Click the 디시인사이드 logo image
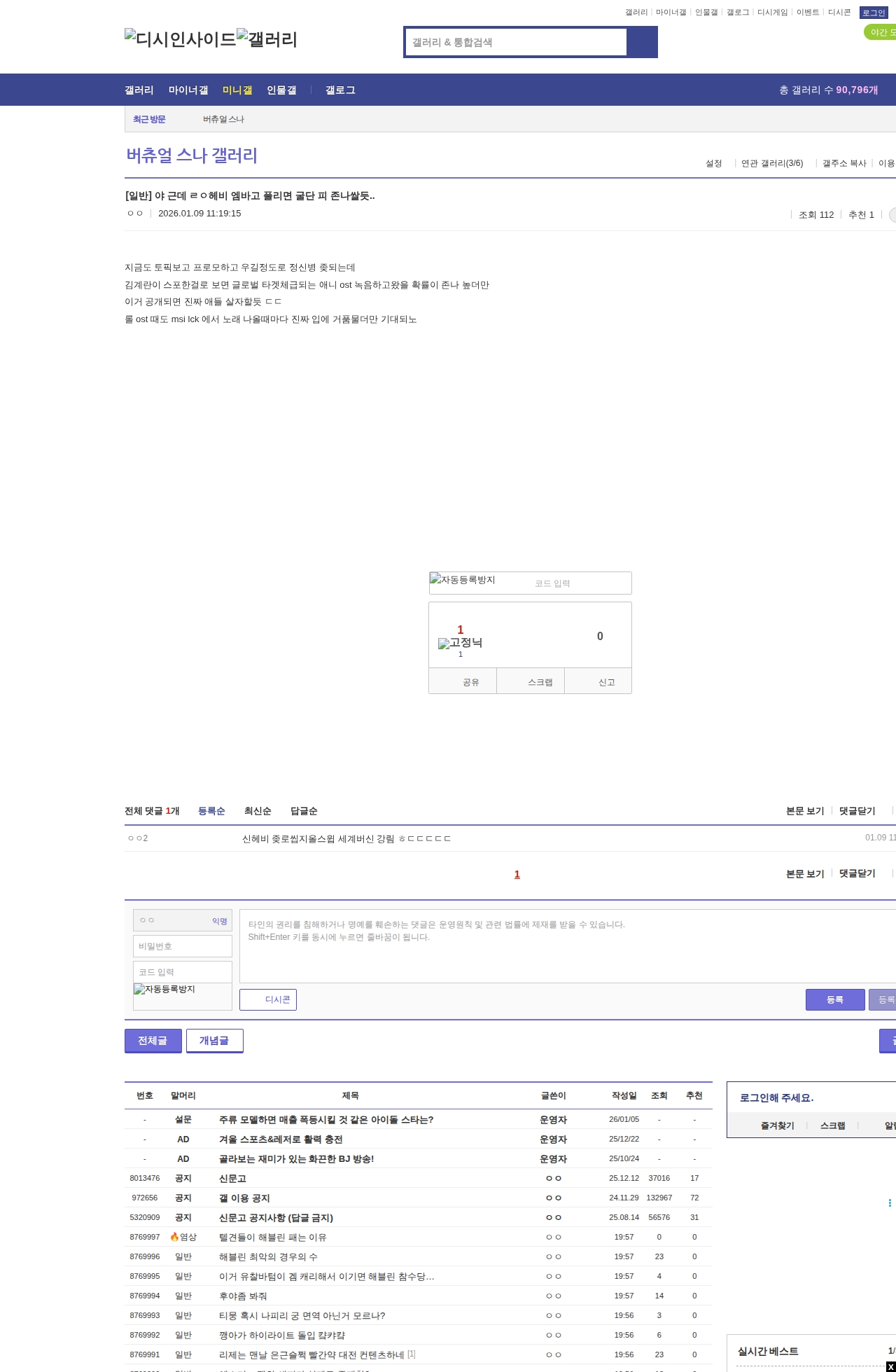 coord(181,39)
